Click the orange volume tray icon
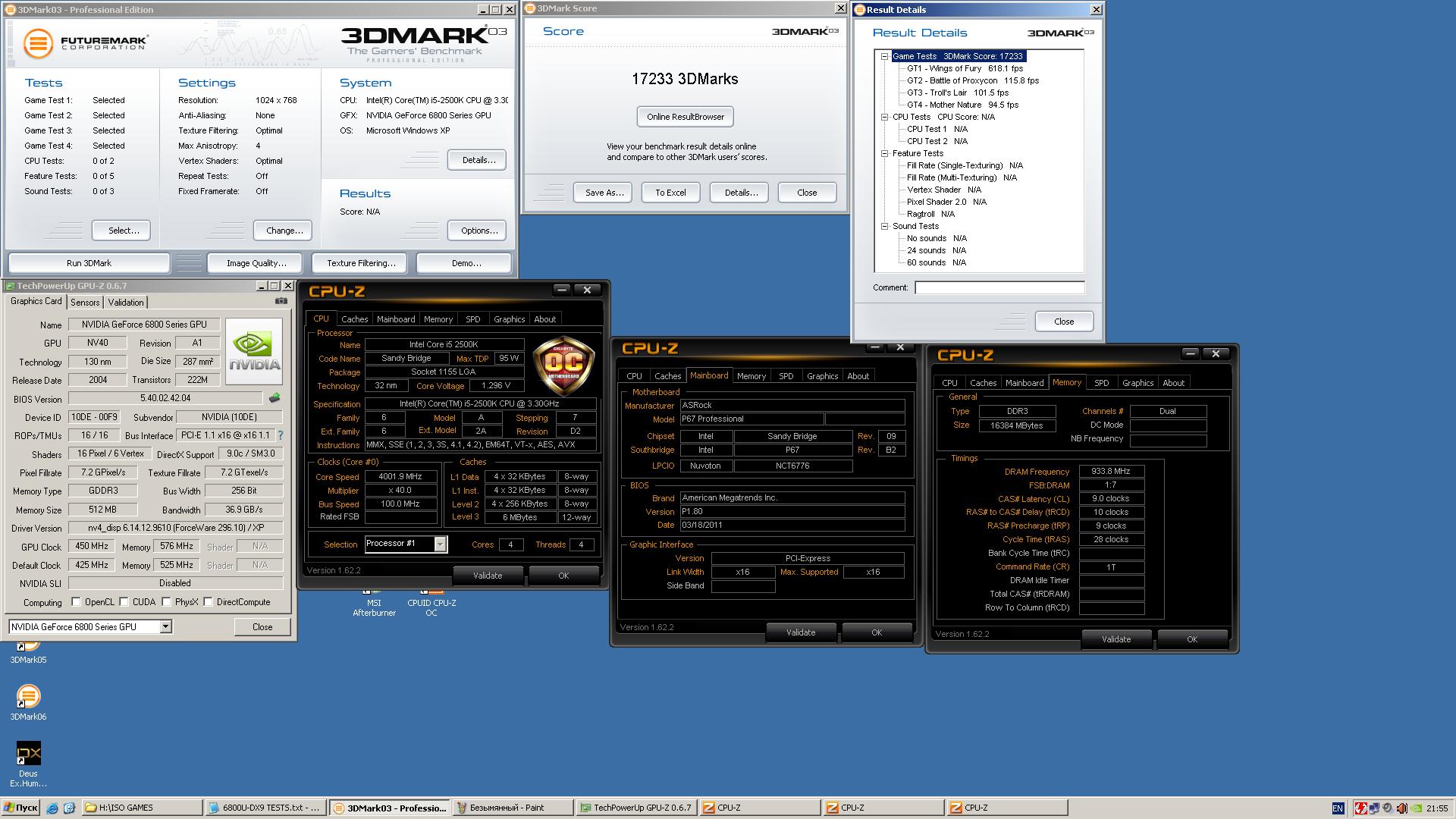 click(x=1402, y=808)
